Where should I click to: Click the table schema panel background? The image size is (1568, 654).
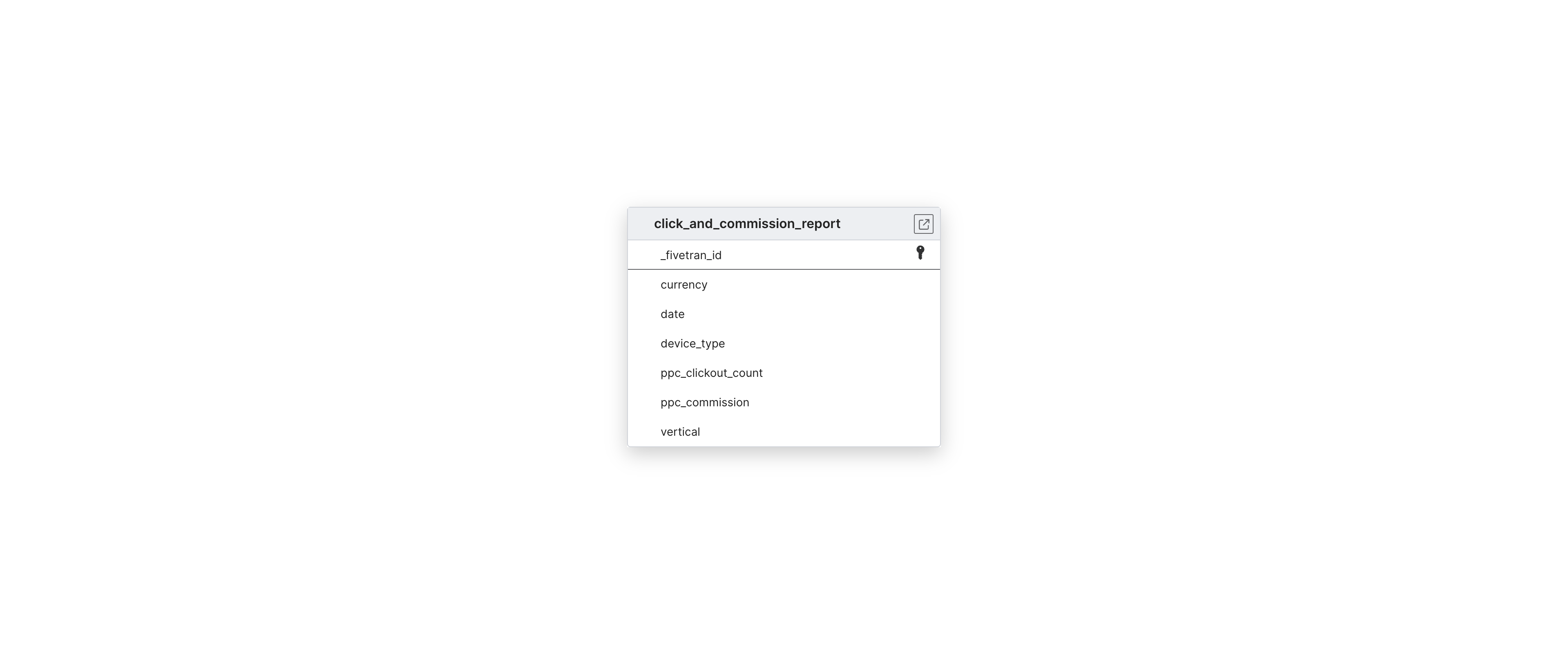click(x=784, y=327)
